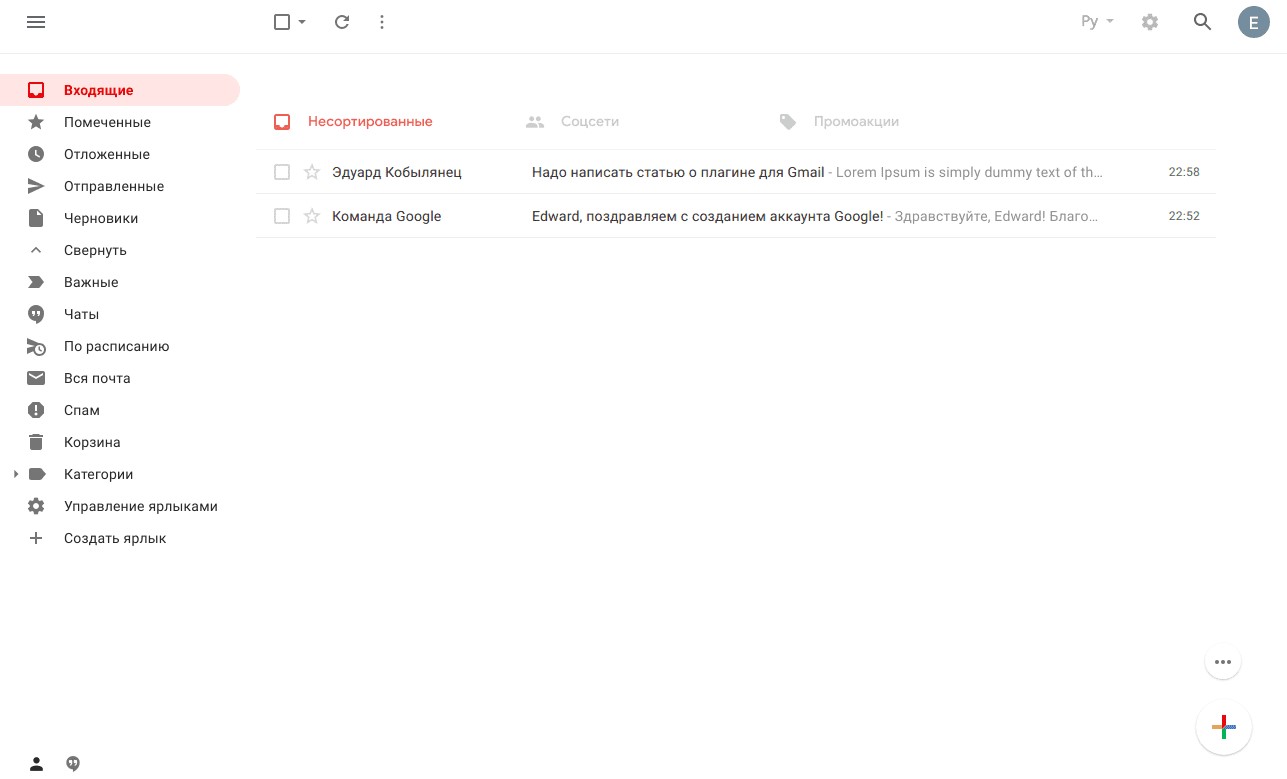This screenshot has height=779, width=1287.
Task: Open Hangouts chat icon at bottom left
Action: [73, 764]
